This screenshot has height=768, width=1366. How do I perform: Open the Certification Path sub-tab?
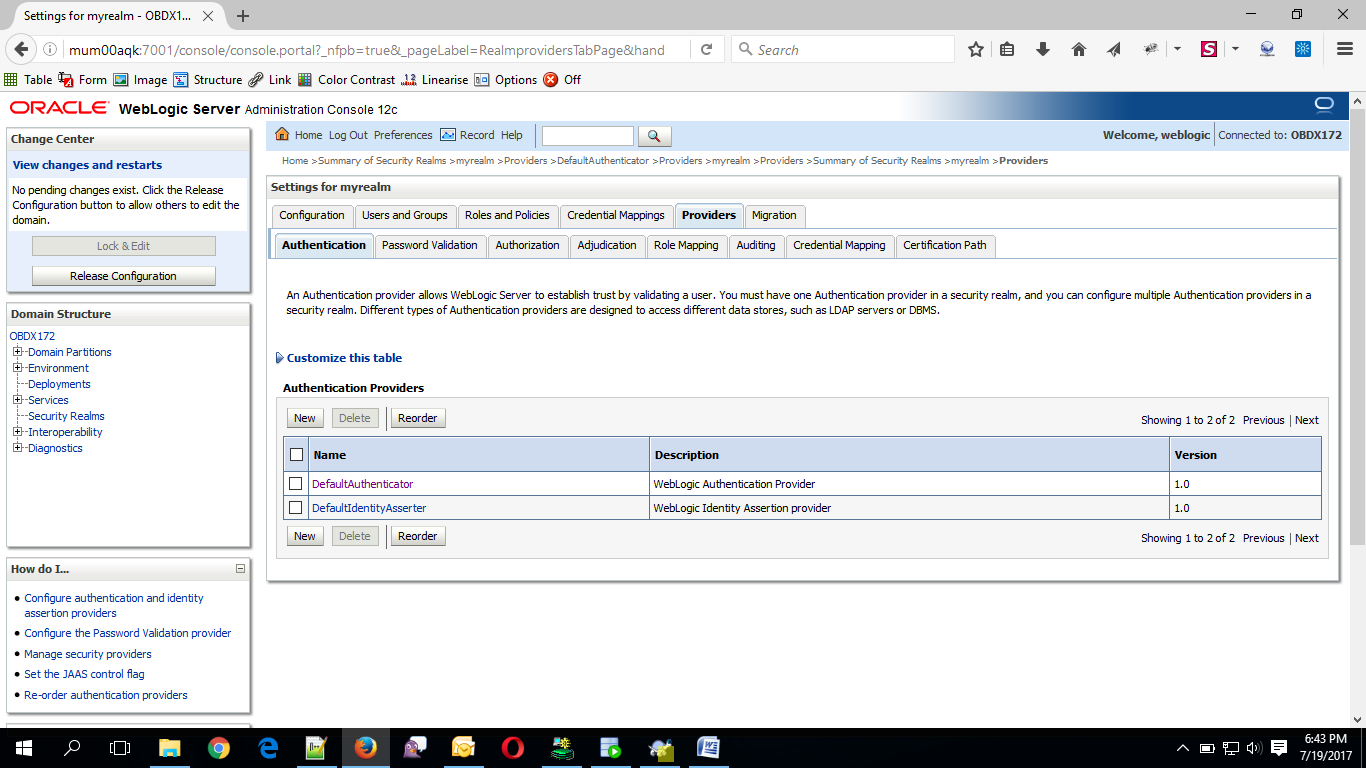pos(945,245)
